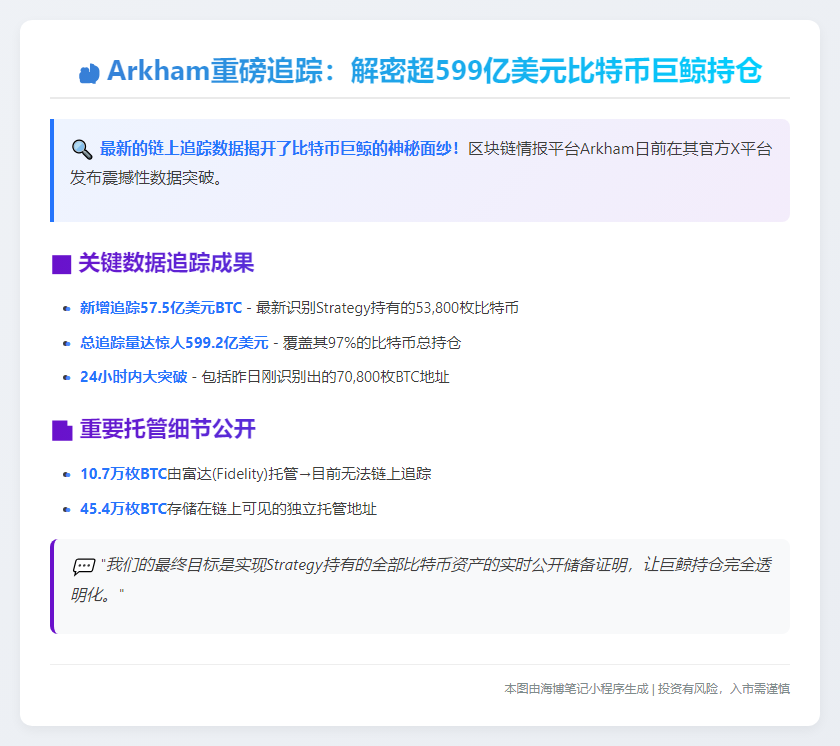The height and width of the screenshot is (746, 840).
Task: Click the quote ending 明化。
Action: pos(96,594)
